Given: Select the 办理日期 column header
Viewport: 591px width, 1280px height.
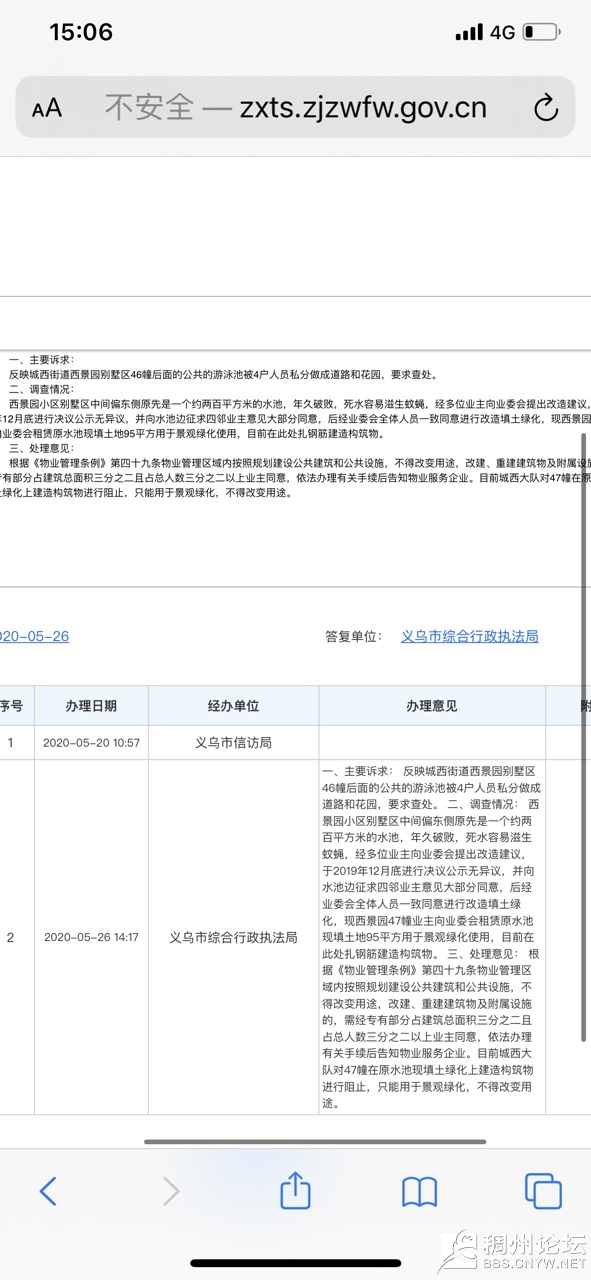Looking at the screenshot, I should 90,705.
